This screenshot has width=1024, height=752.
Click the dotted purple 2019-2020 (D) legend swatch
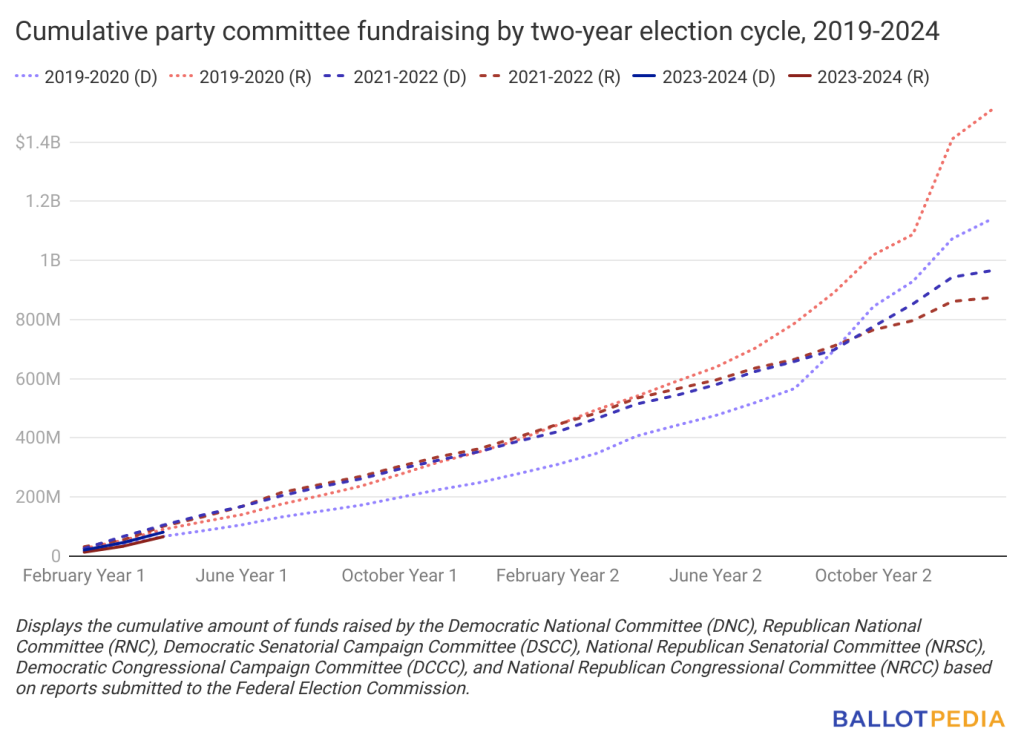[x=27, y=76]
